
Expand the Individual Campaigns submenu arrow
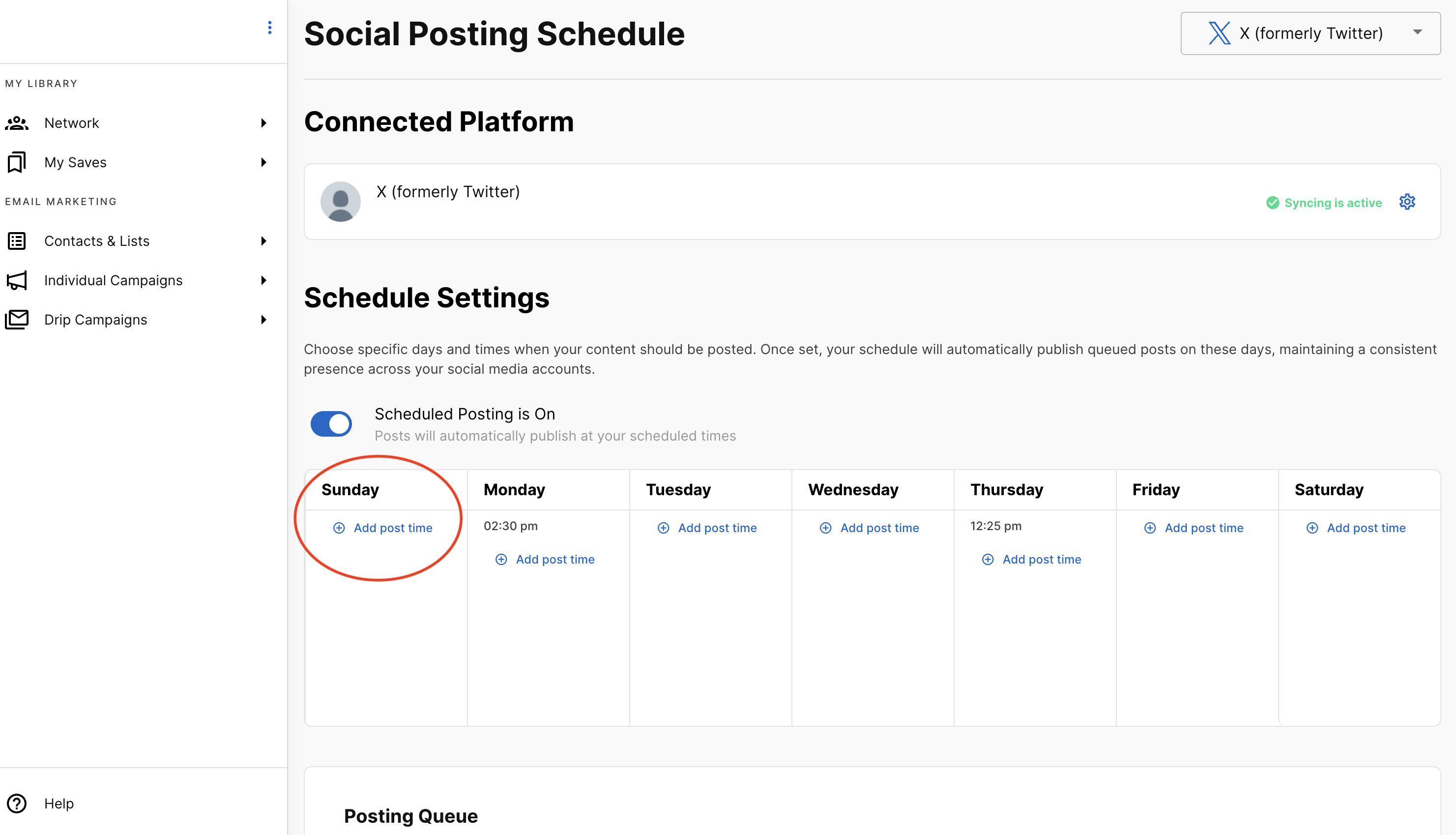263,280
